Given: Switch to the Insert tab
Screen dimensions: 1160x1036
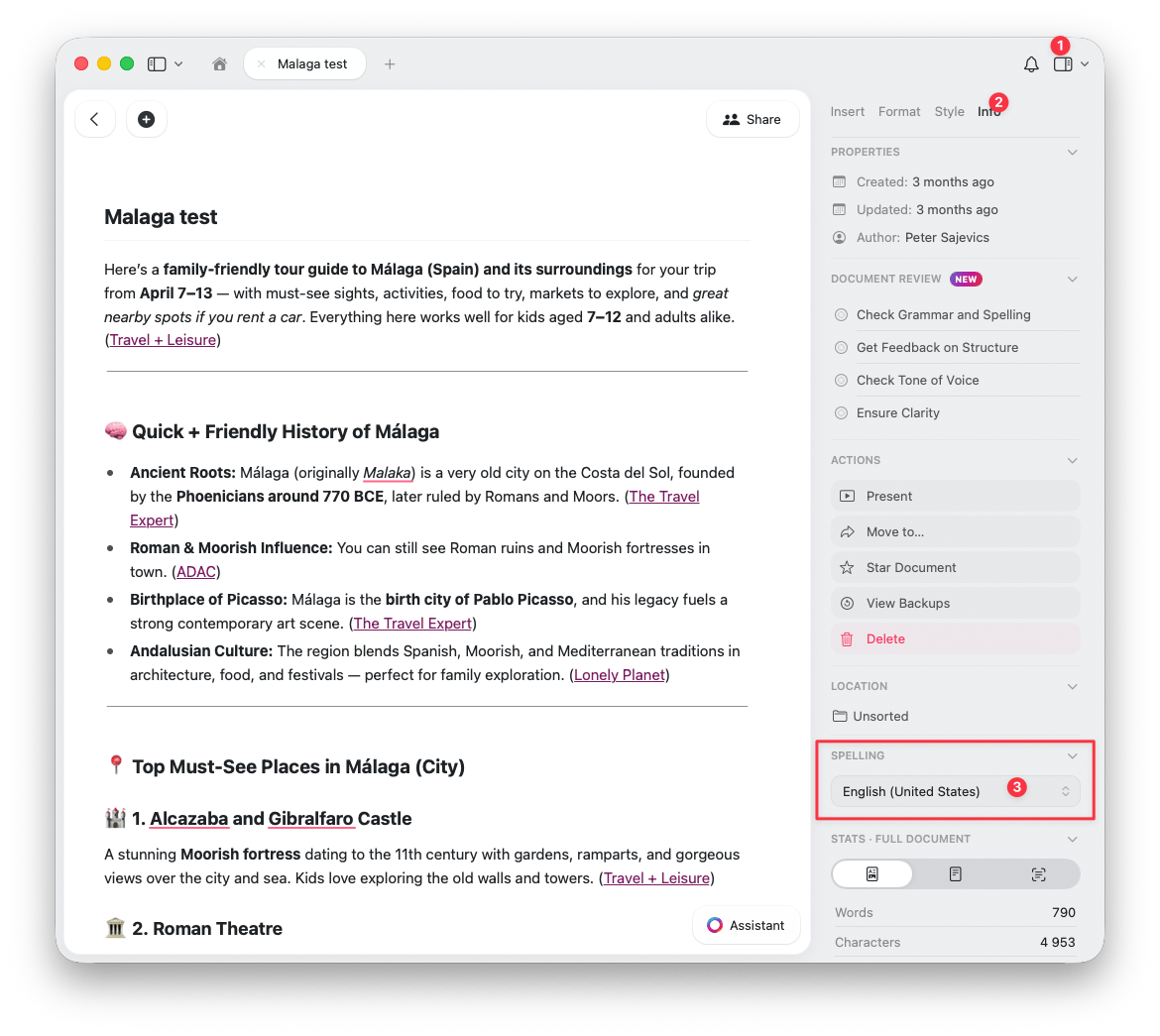Looking at the screenshot, I should (x=847, y=112).
